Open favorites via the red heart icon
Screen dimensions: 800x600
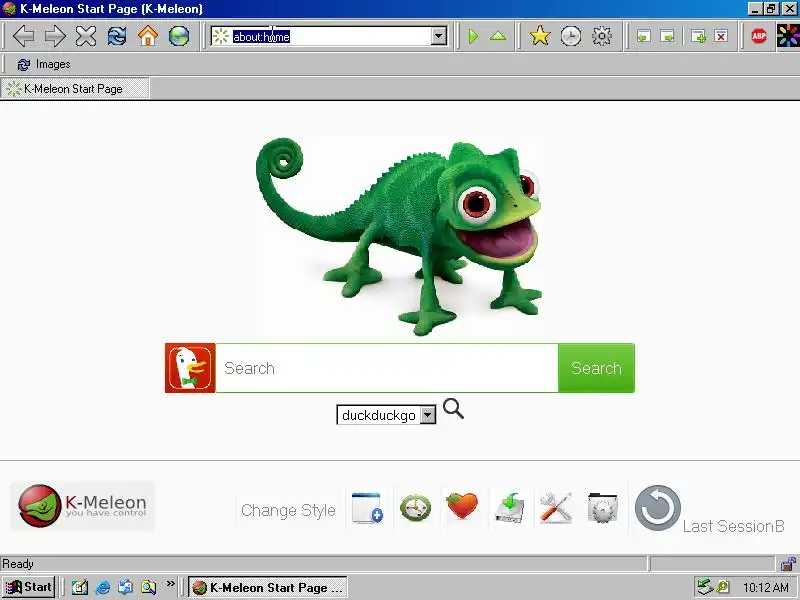pyautogui.click(x=462, y=506)
